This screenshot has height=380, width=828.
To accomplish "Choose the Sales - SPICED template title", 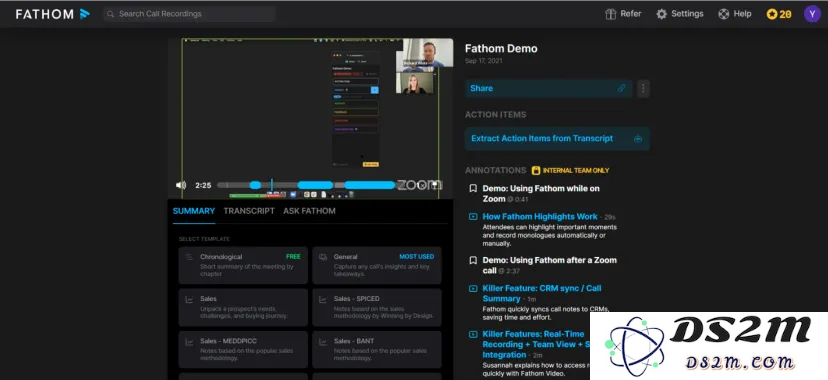I will [x=356, y=299].
